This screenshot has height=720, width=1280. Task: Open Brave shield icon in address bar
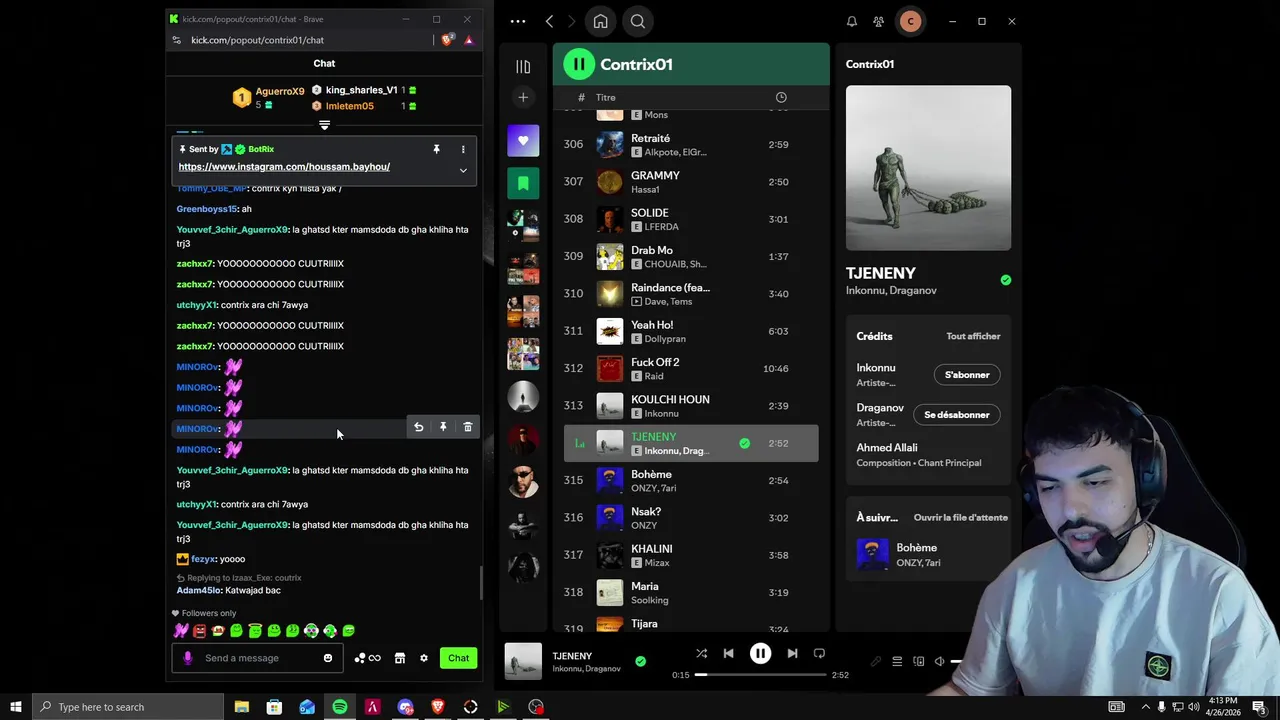click(447, 40)
